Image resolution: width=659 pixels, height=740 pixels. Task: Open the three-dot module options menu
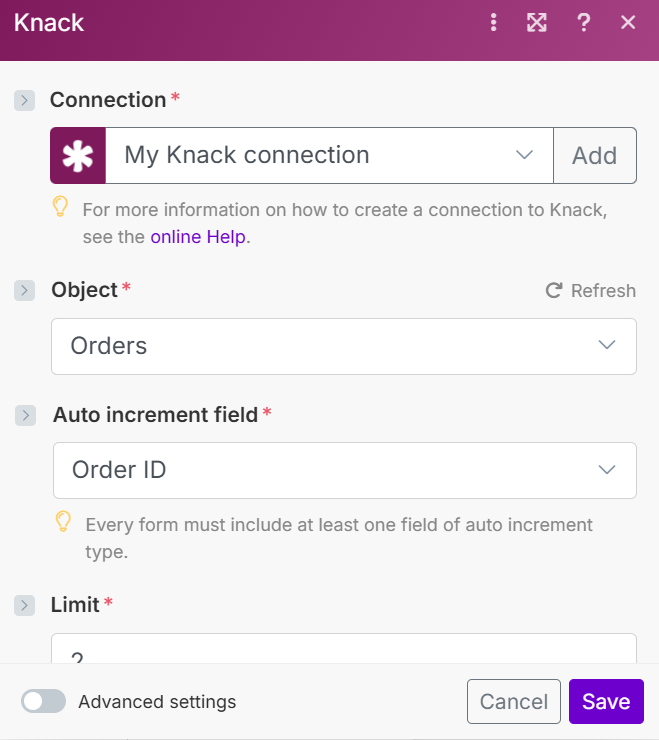point(493,23)
